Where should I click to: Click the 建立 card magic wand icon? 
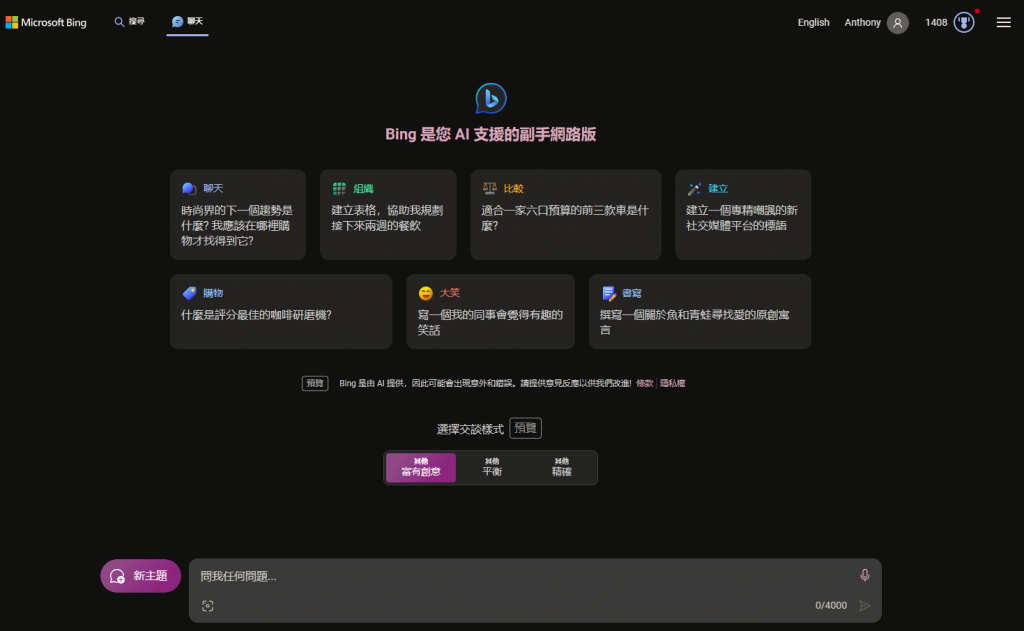[x=694, y=189]
